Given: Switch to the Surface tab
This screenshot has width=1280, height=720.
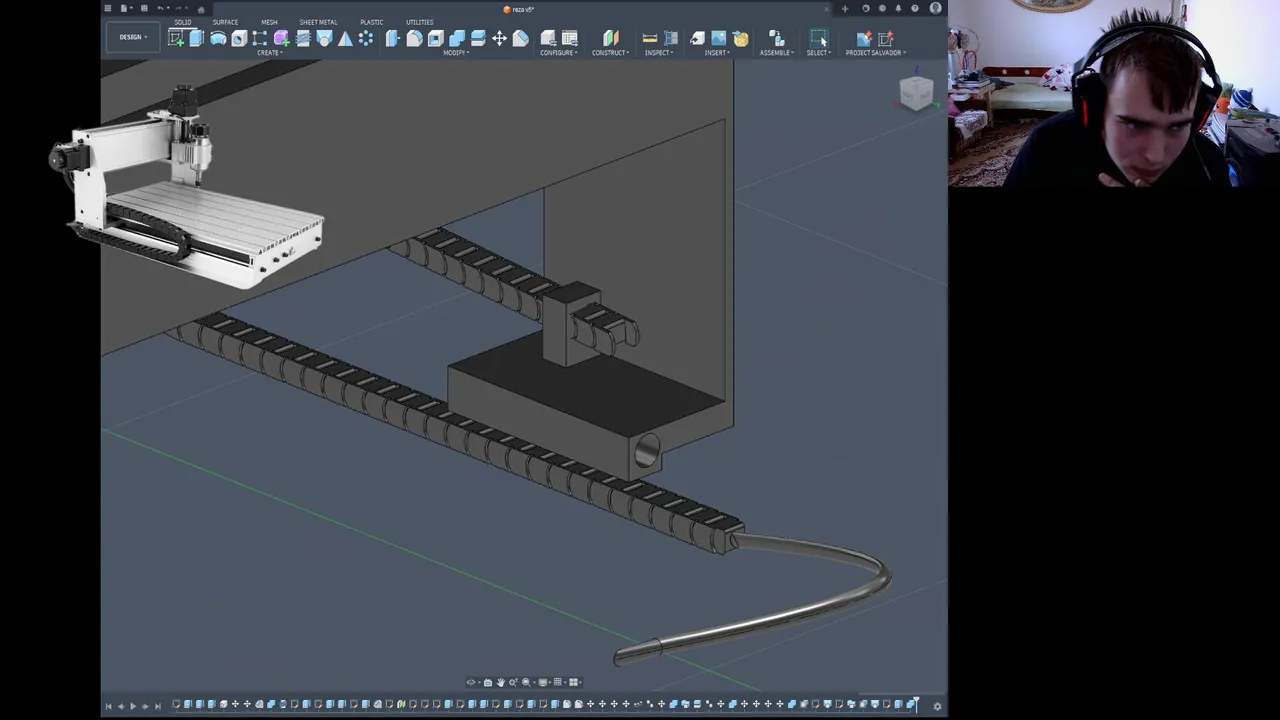Looking at the screenshot, I should point(225,22).
